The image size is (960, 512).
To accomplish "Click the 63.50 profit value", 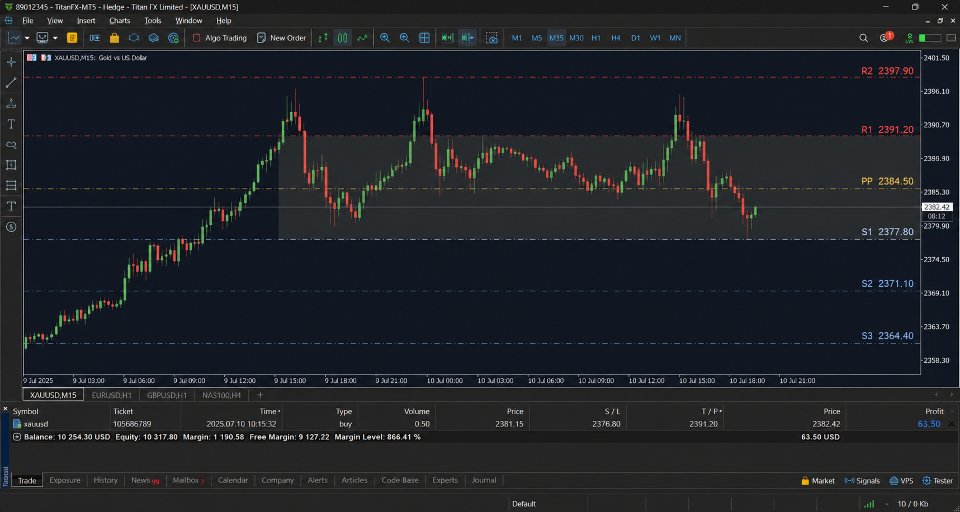I will click(x=929, y=424).
